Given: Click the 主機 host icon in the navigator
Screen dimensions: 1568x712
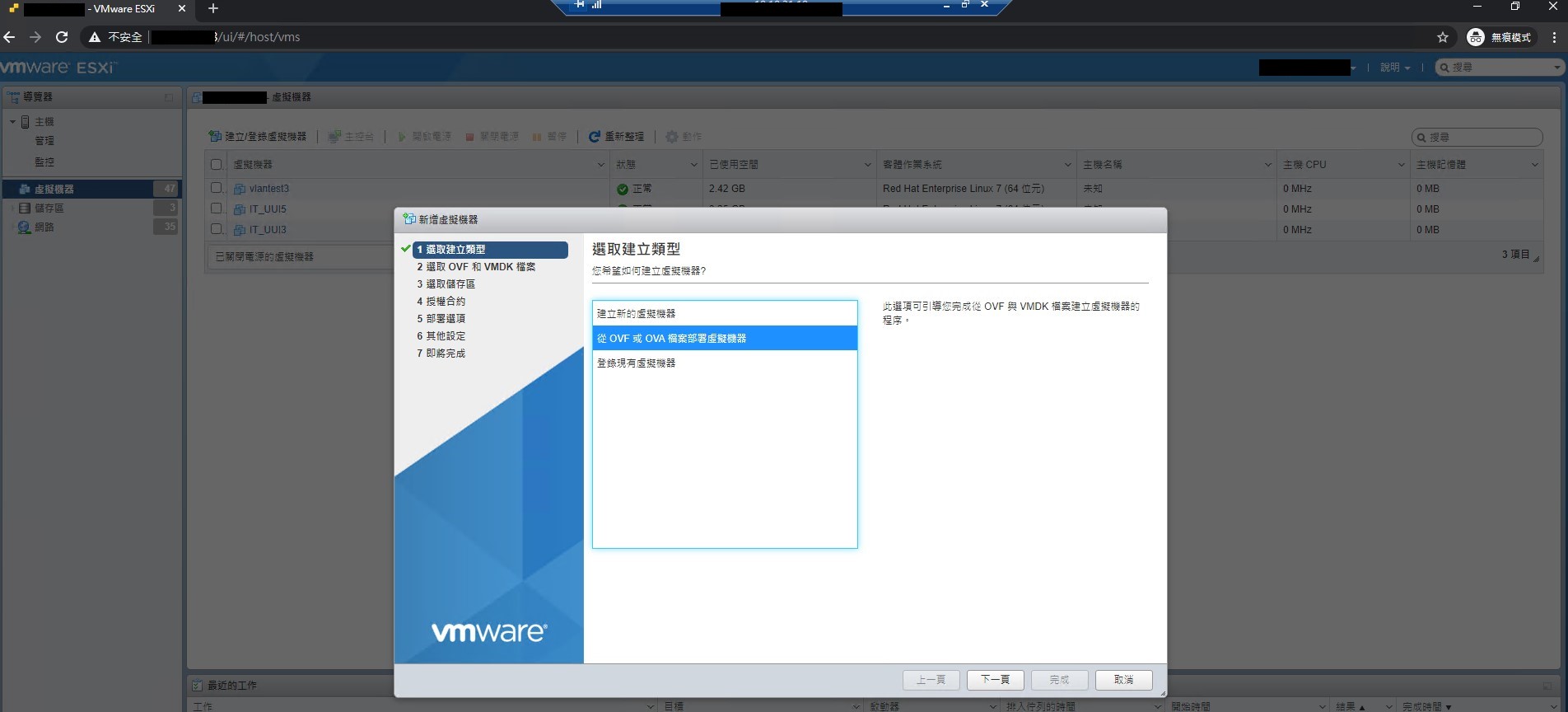Looking at the screenshot, I should point(26,122).
